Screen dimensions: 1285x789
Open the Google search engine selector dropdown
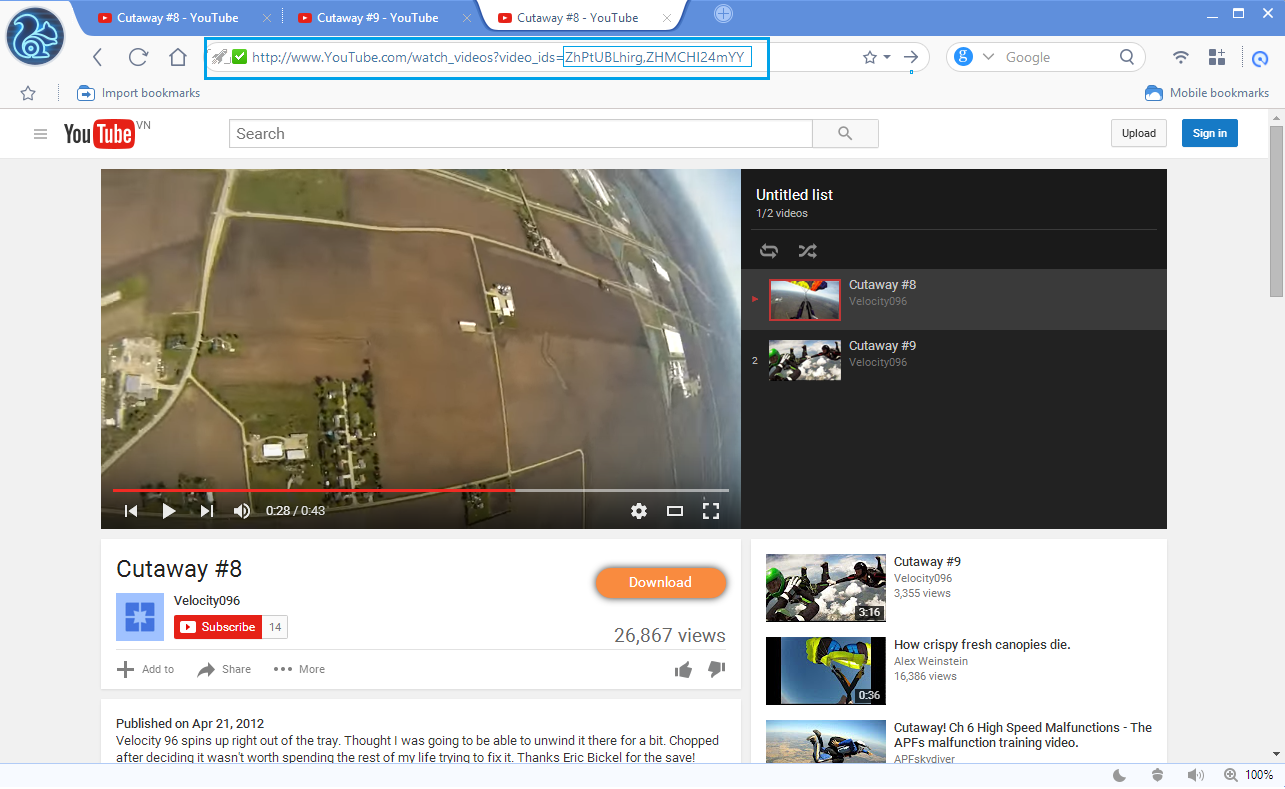click(989, 57)
